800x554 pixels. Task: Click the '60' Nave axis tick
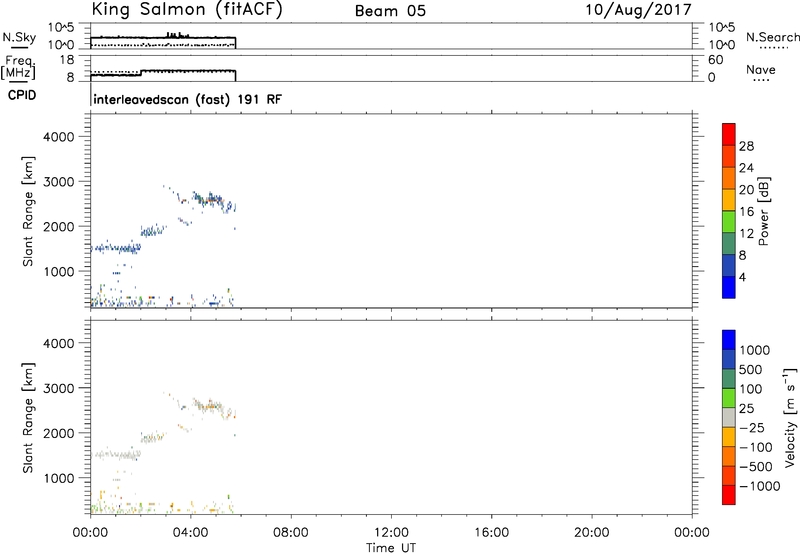[715, 60]
